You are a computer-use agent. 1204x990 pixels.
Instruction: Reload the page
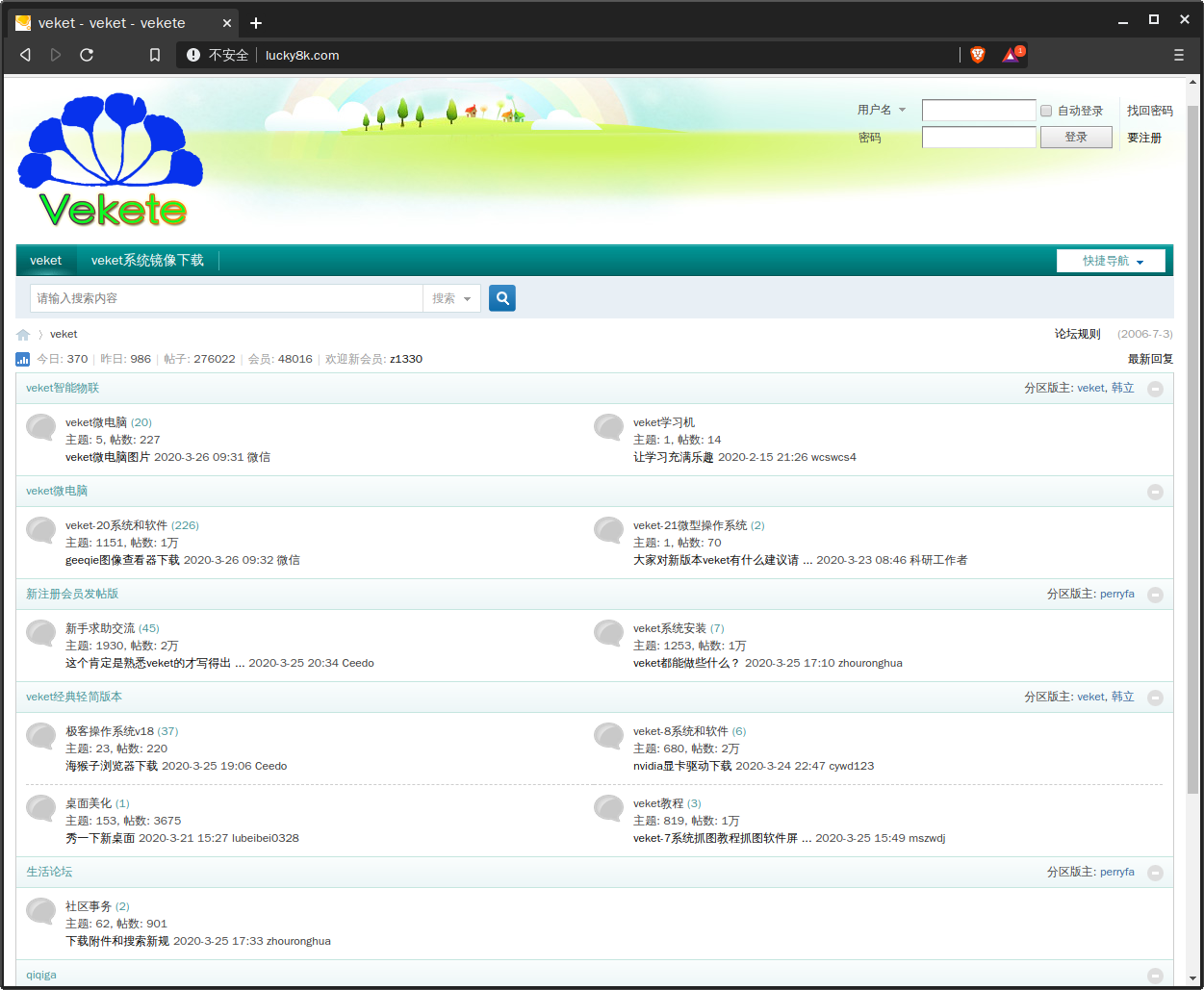[87, 55]
